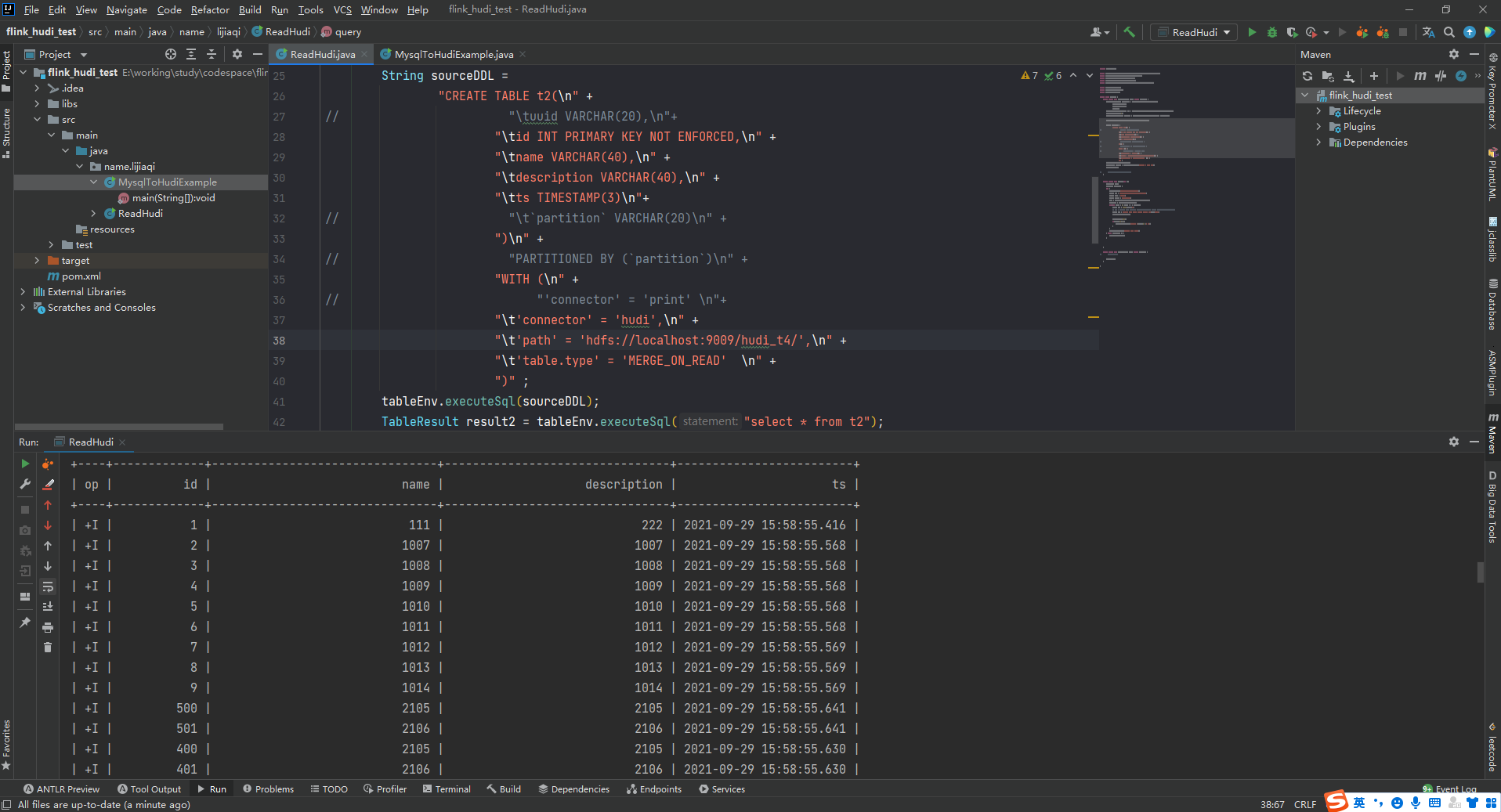Click the Project tree horizontal scrollbar

(x=119, y=427)
